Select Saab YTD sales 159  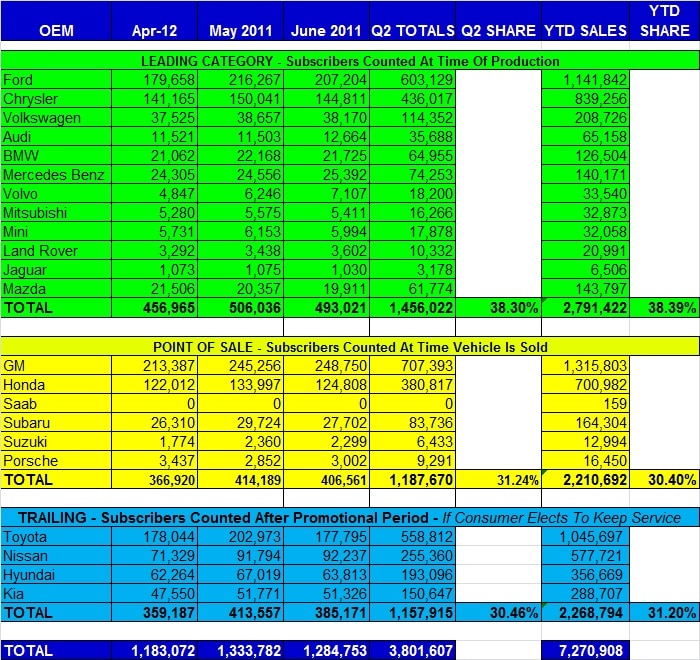pyautogui.click(x=615, y=404)
